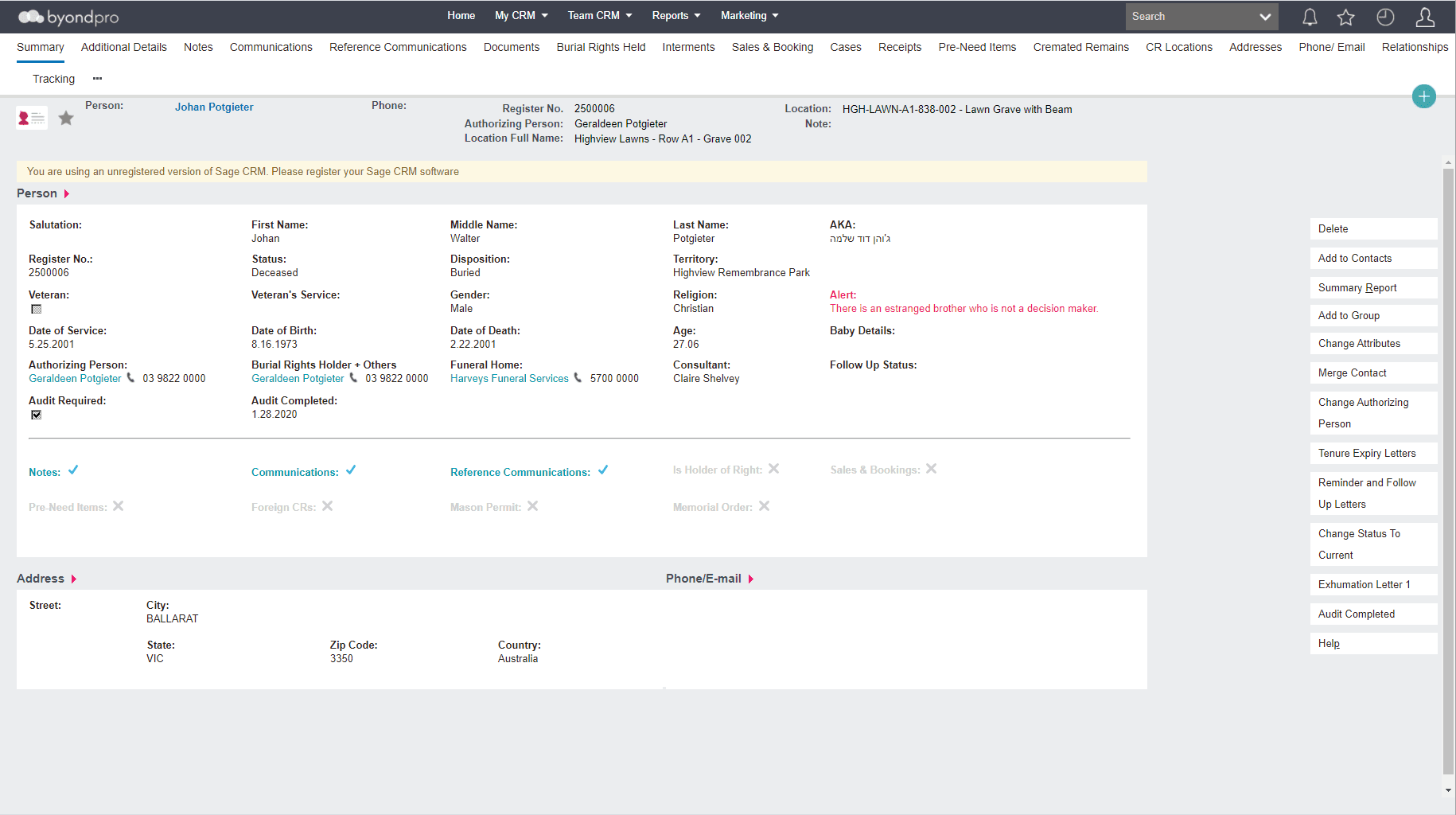The height and width of the screenshot is (815, 1456).
Task: Open the notifications bell icon
Action: tap(1310, 17)
